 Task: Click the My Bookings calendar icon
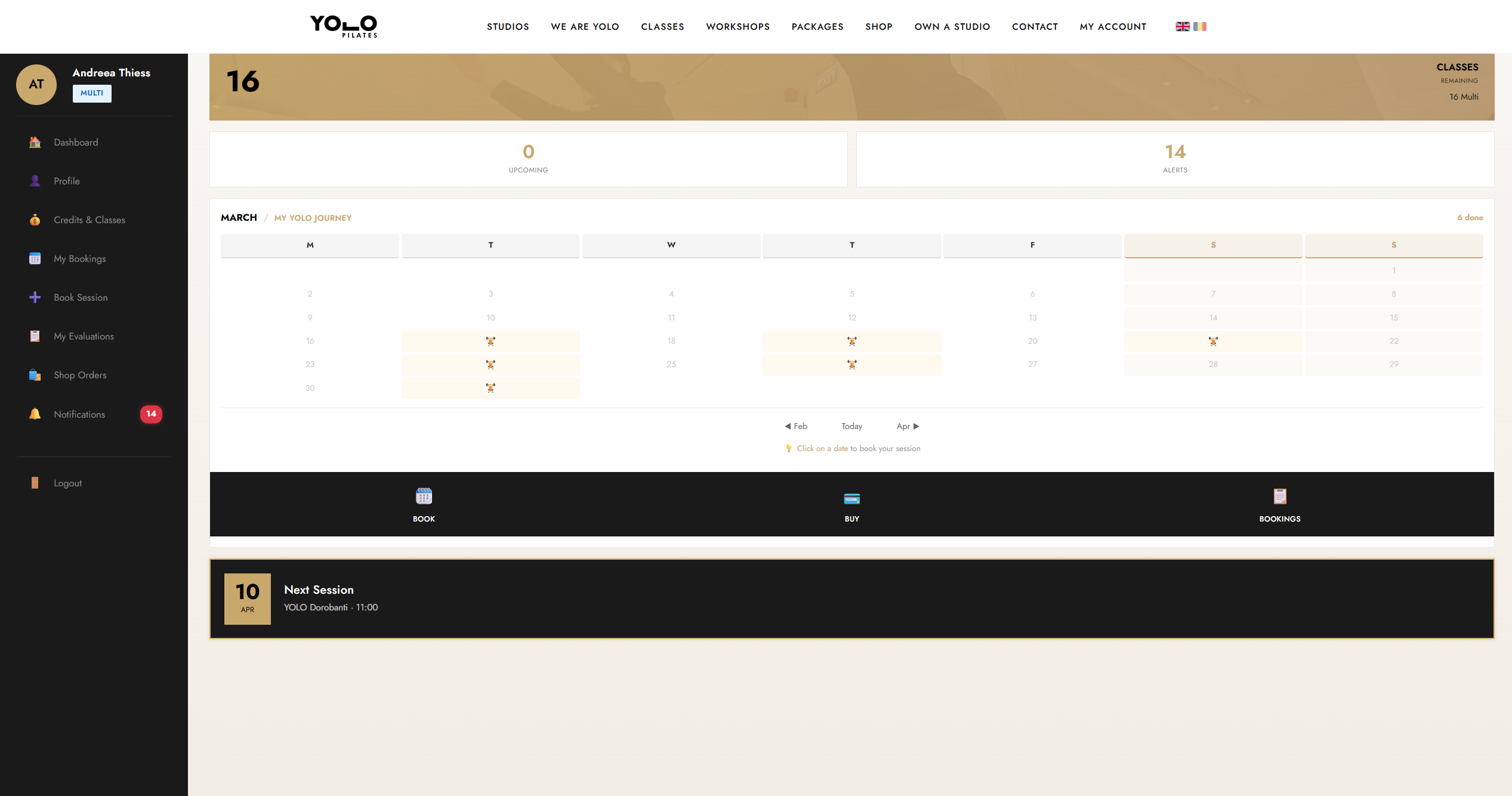tap(35, 258)
